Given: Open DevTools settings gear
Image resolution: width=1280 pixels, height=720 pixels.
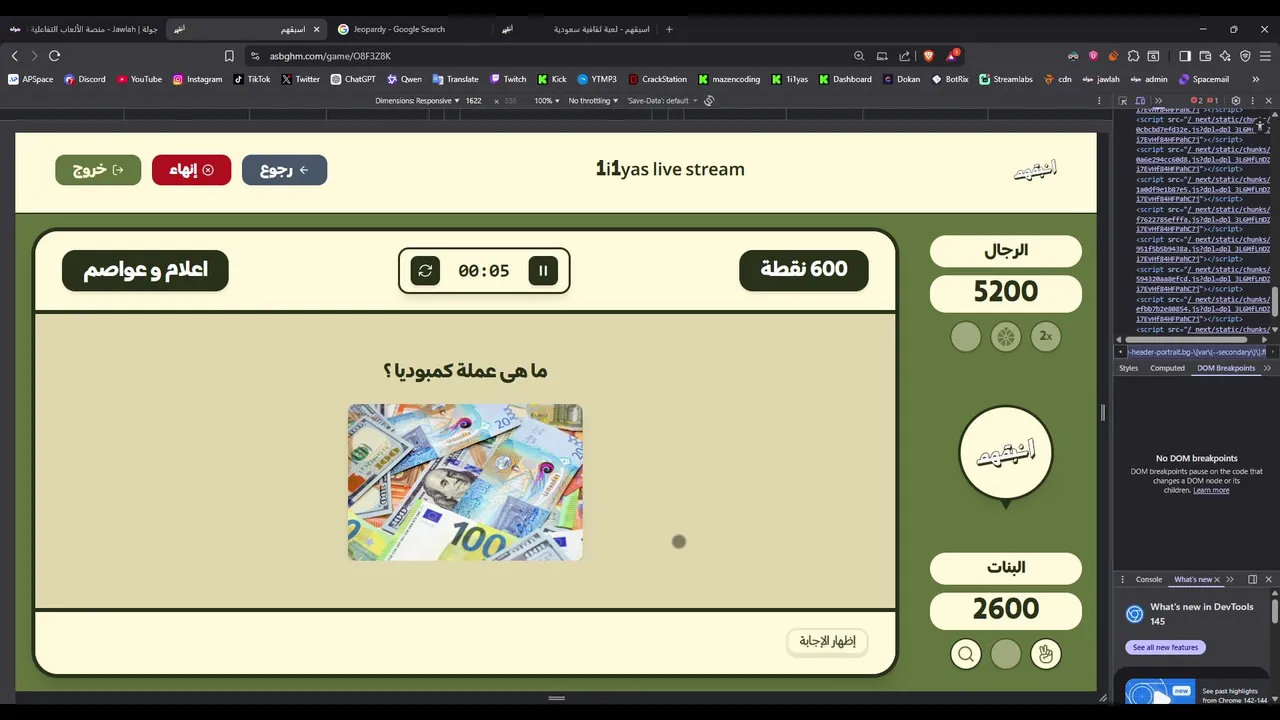Looking at the screenshot, I should (1236, 101).
